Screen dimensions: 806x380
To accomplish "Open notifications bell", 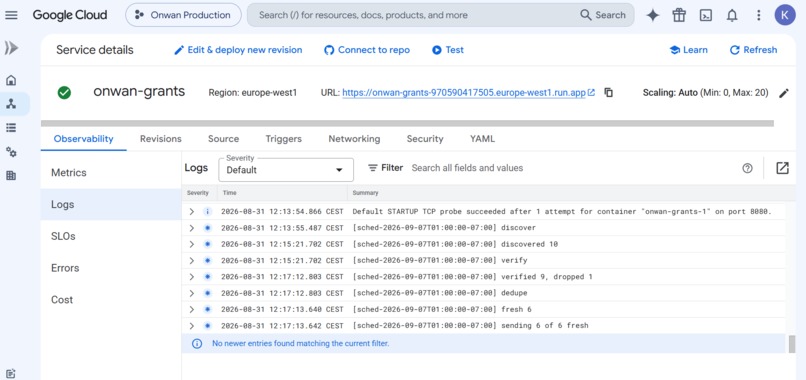I will [x=732, y=15].
